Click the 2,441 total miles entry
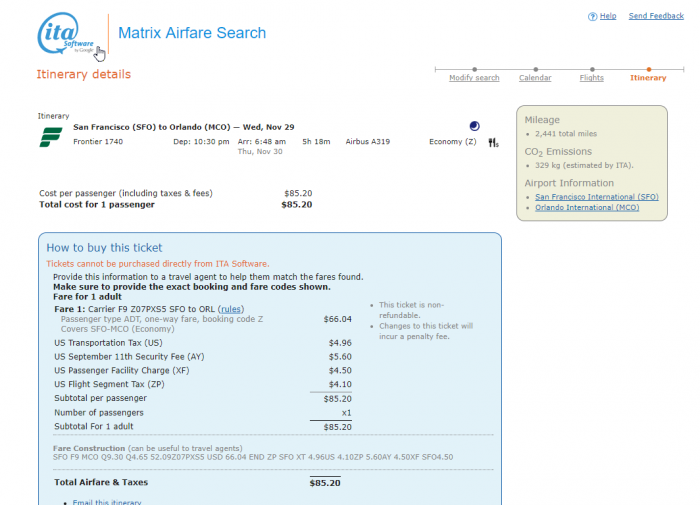The height and width of the screenshot is (505, 700). [x=566, y=134]
